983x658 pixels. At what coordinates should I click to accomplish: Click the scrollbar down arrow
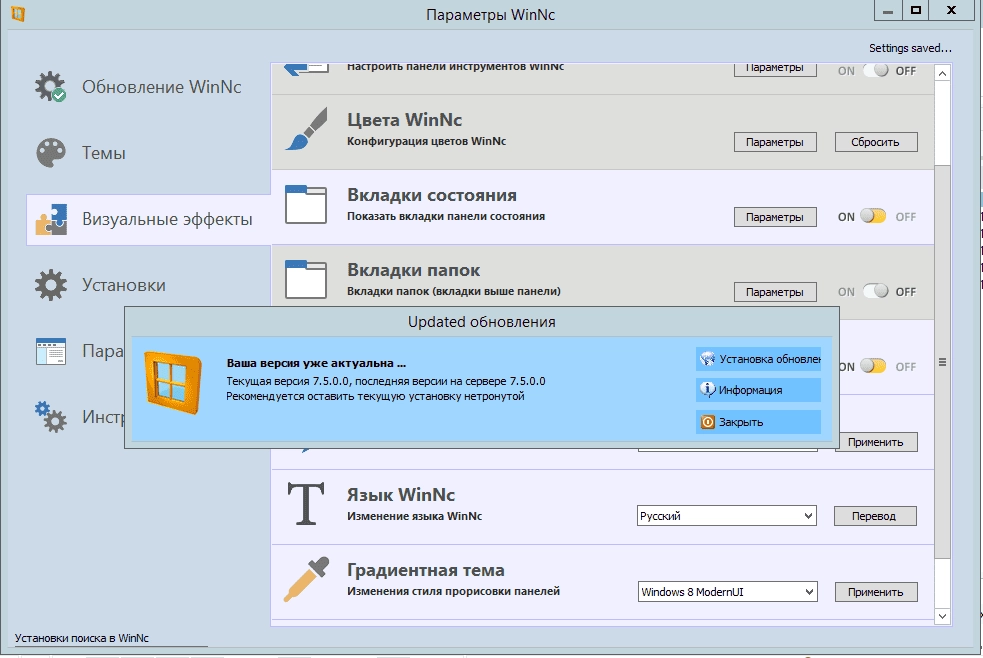(942, 616)
